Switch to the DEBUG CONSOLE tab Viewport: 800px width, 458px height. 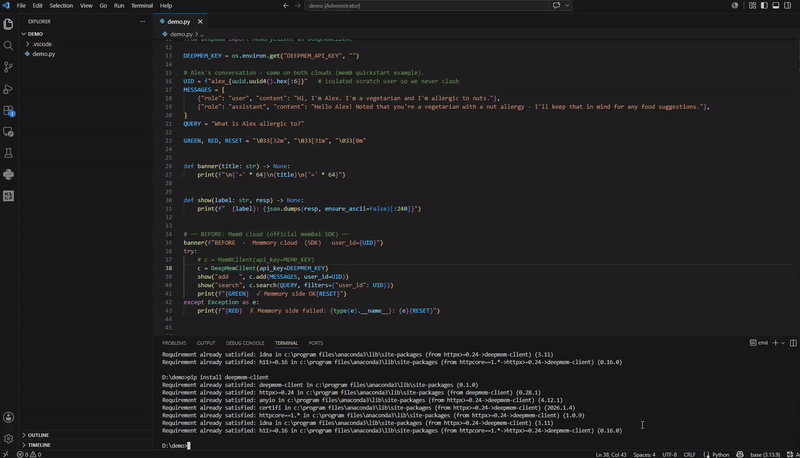(245, 343)
